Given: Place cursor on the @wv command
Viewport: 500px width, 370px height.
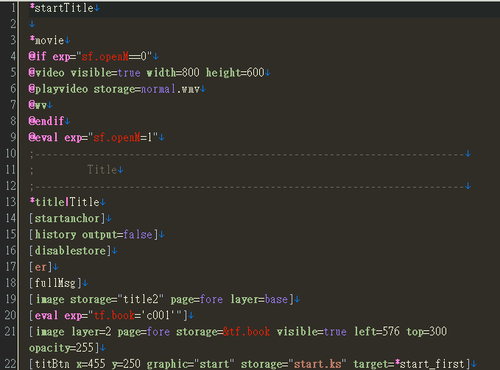Looking at the screenshot, I should (x=38, y=105).
